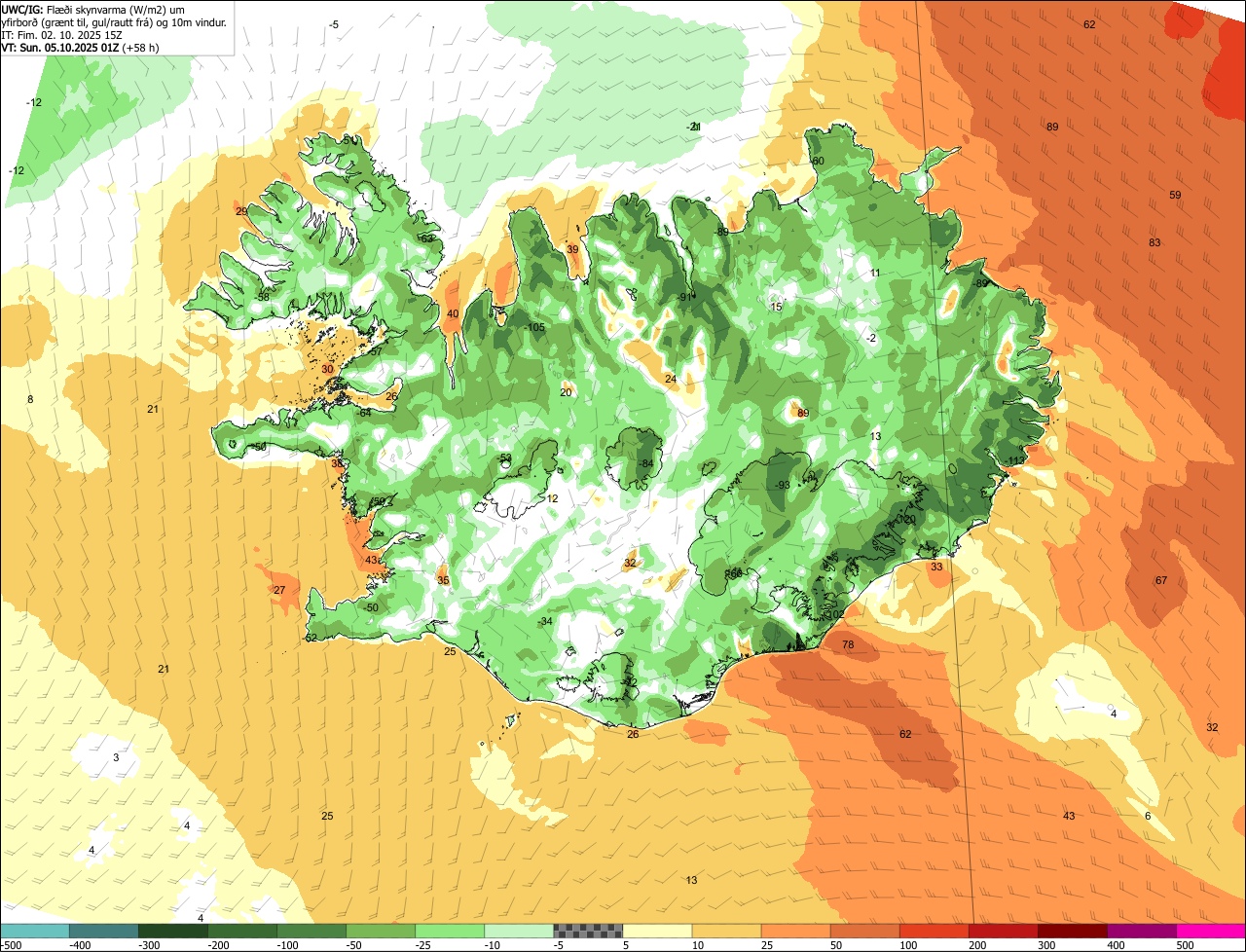Select the map value -93
The image size is (1246, 952).
tap(782, 485)
